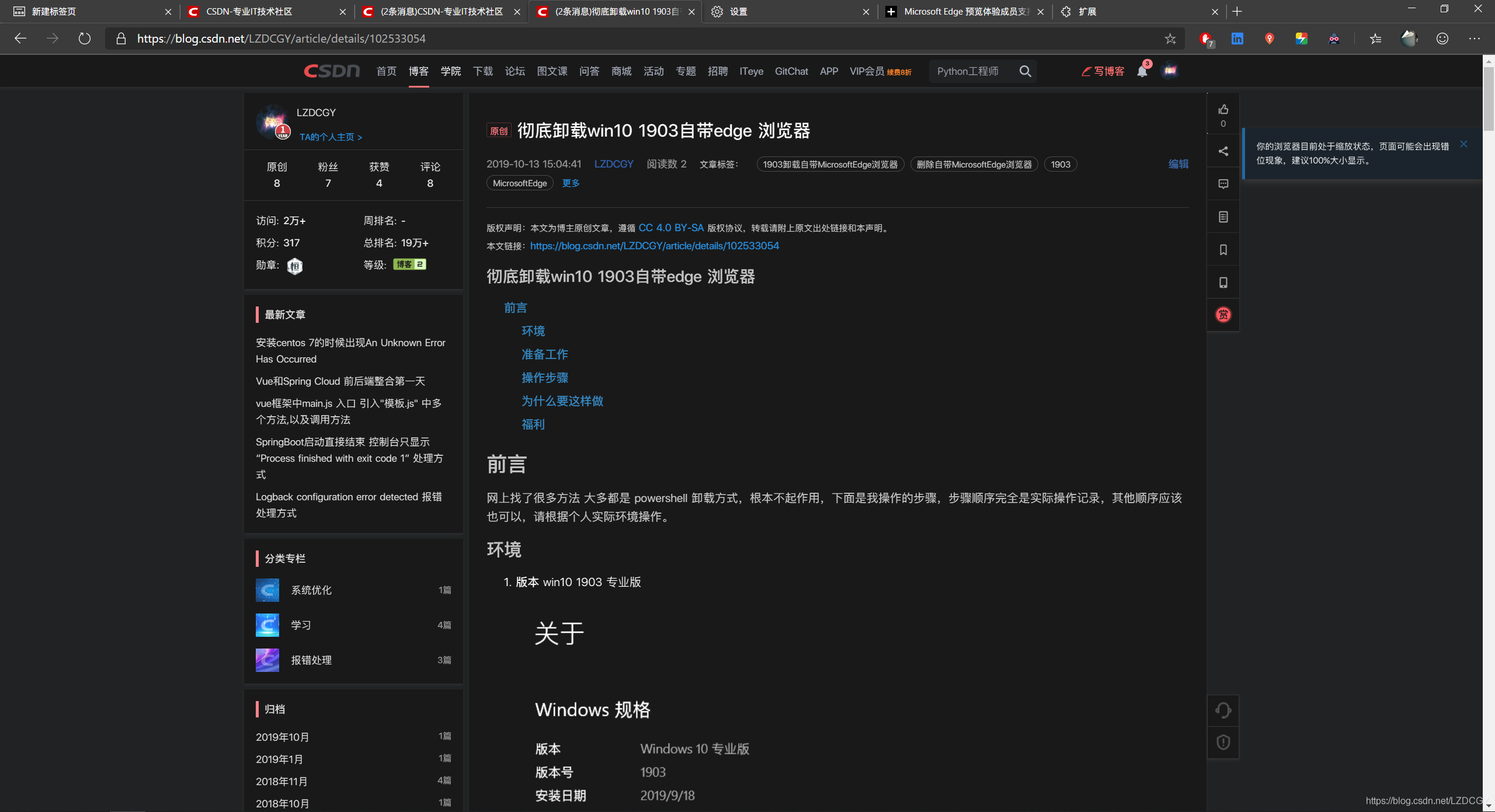Image resolution: width=1495 pixels, height=812 pixels.
Task: Jump to 操作步骤 in table of contents
Action: click(x=544, y=378)
